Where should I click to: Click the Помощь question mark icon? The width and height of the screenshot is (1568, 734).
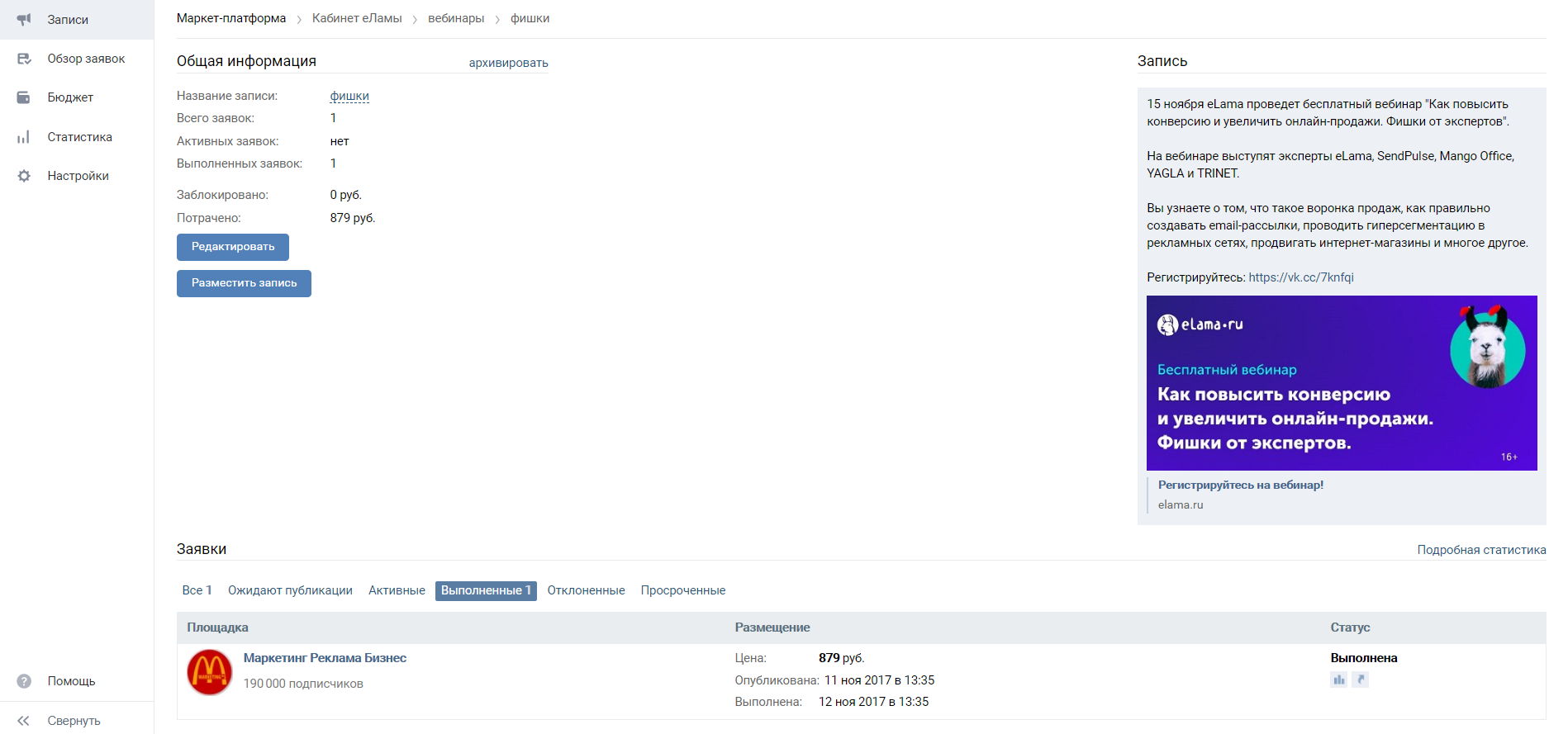click(24, 681)
